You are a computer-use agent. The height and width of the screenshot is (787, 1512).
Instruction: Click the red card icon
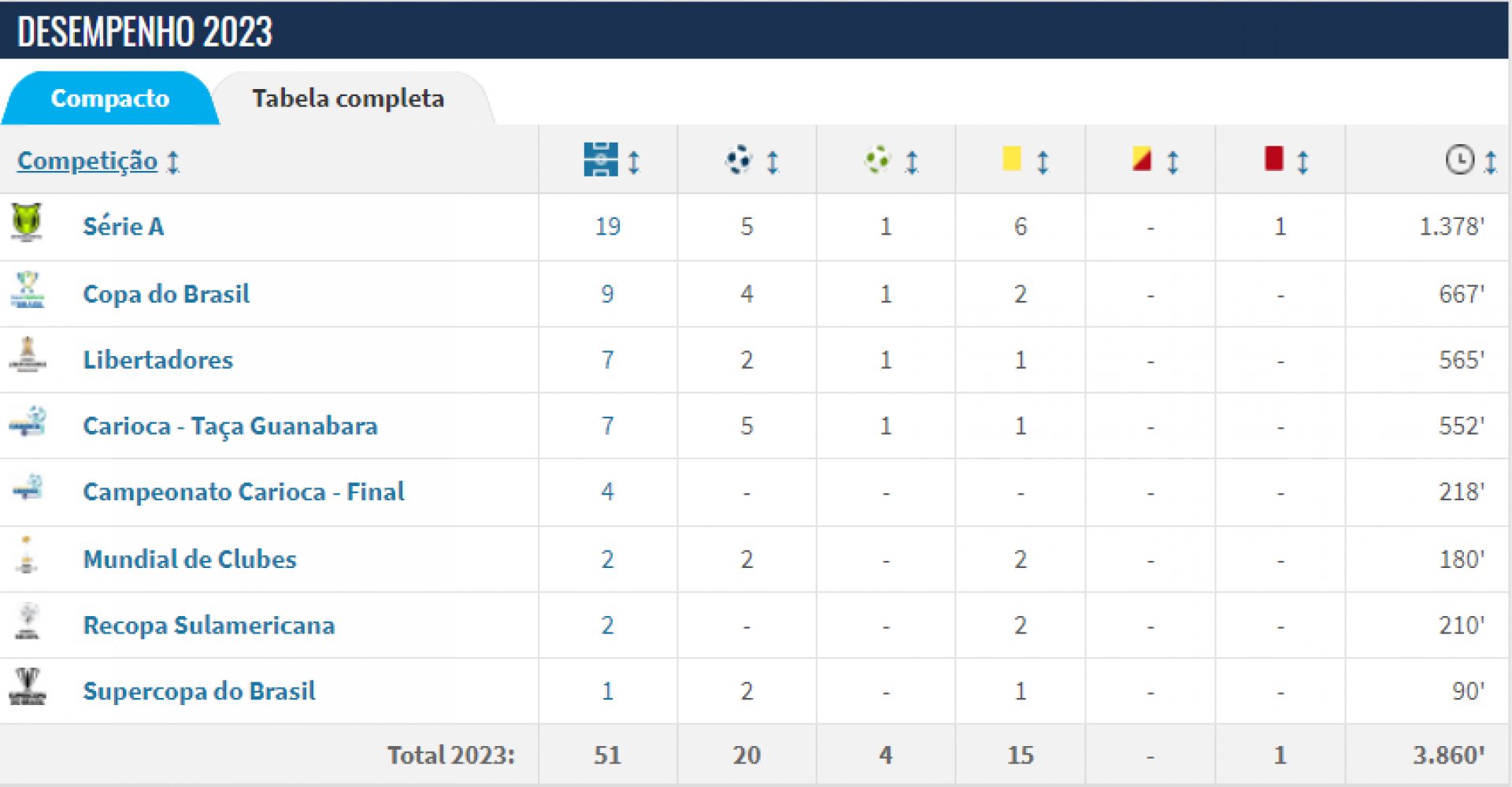coord(1273,158)
